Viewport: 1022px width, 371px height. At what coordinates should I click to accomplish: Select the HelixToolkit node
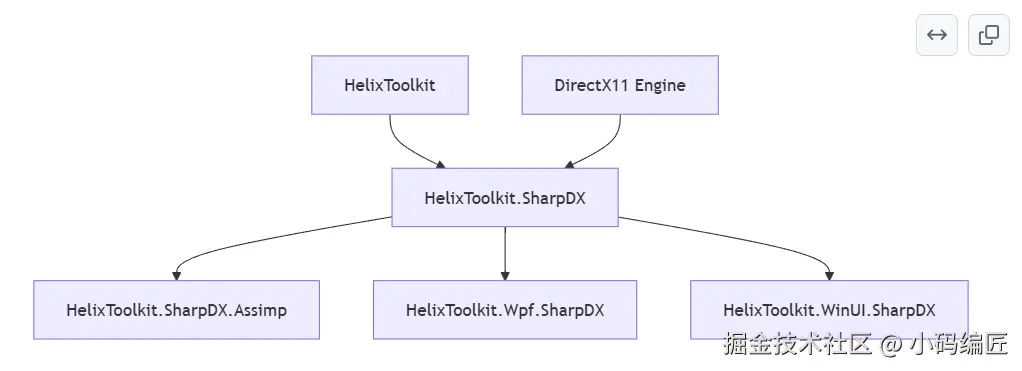(390, 85)
